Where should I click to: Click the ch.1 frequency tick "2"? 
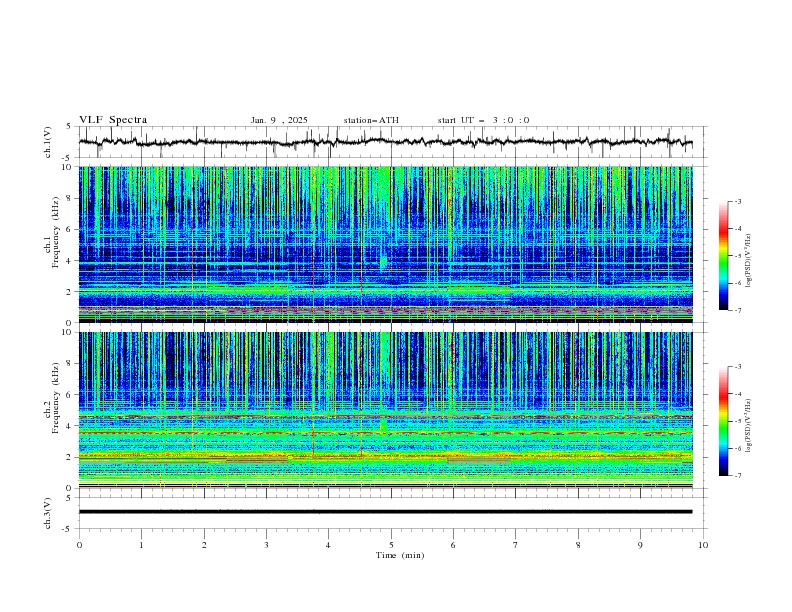pos(70,292)
